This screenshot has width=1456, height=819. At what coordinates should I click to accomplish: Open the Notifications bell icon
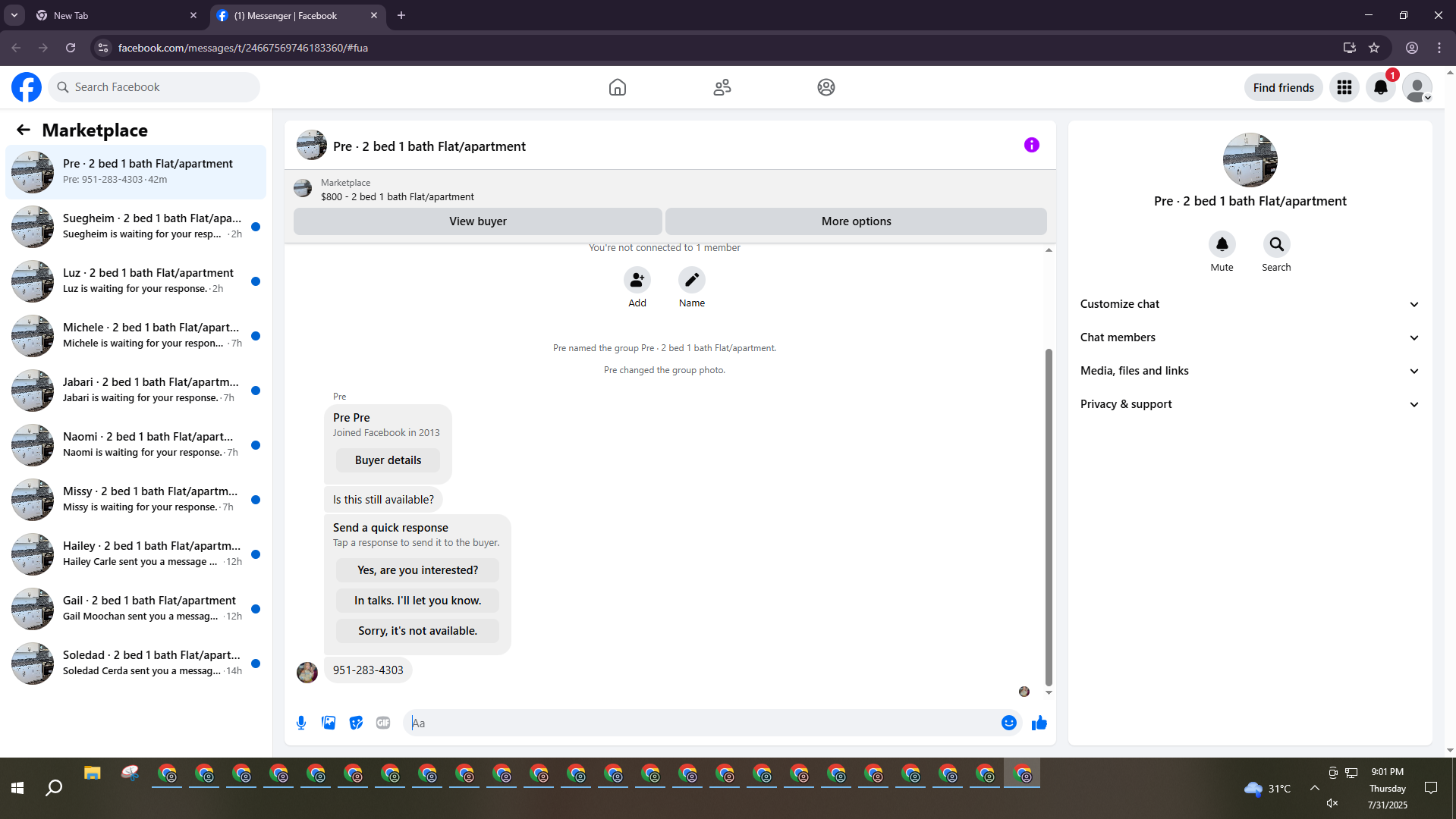point(1381,87)
